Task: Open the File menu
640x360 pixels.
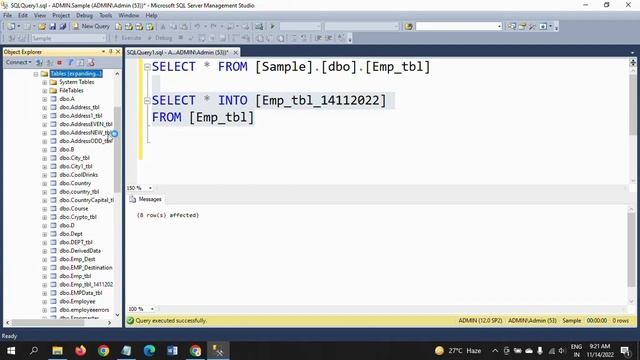Action: pyautogui.click(x=7, y=16)
